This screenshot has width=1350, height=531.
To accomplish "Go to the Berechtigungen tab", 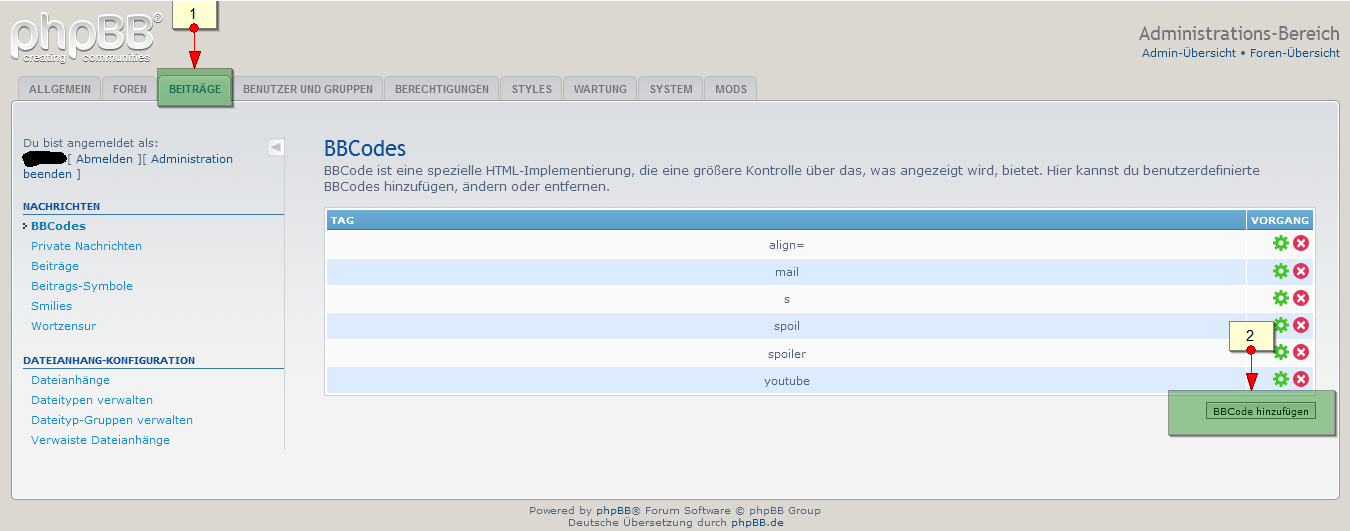I will pos(442,89).
